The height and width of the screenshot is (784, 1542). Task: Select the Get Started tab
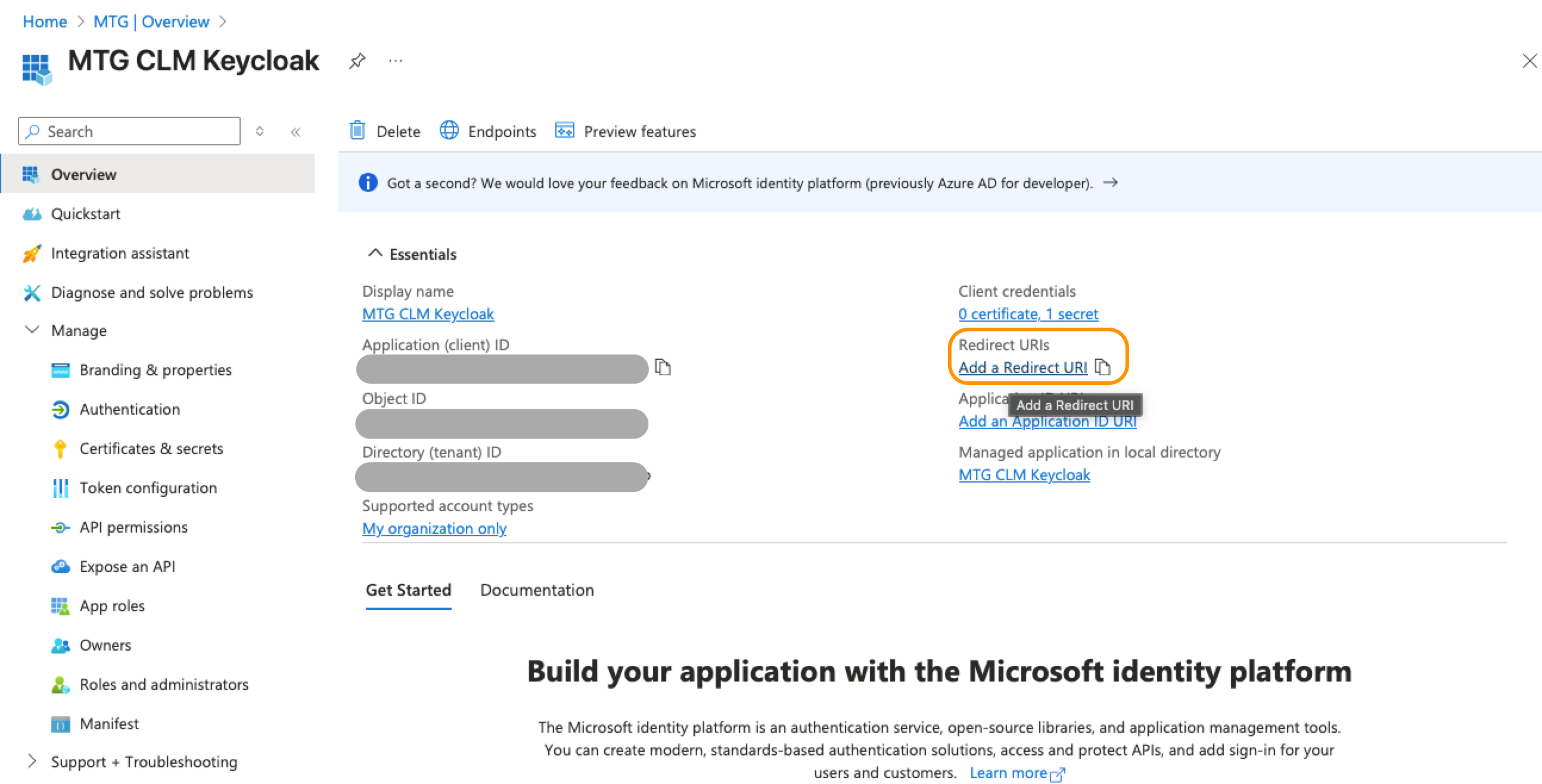408,590
